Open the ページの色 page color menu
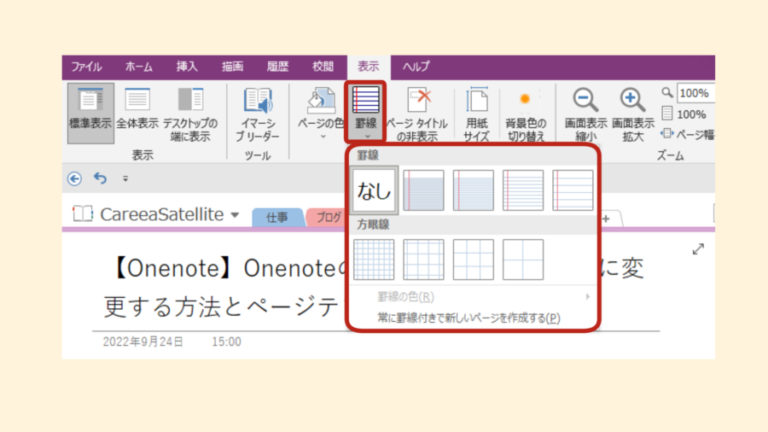 [321, 114]
